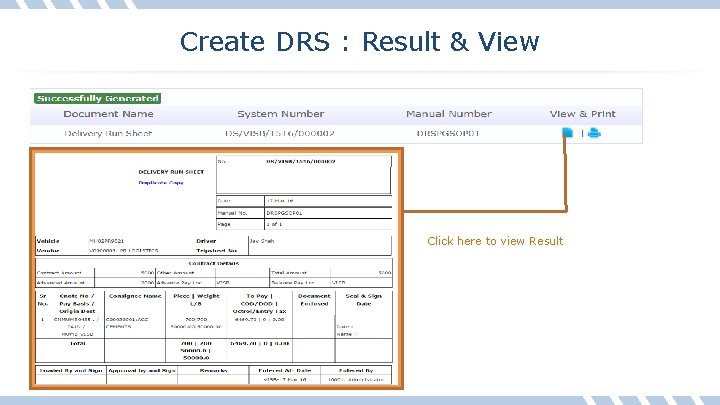Click the Document Enclosed column header in preview

tap(314, 300)
